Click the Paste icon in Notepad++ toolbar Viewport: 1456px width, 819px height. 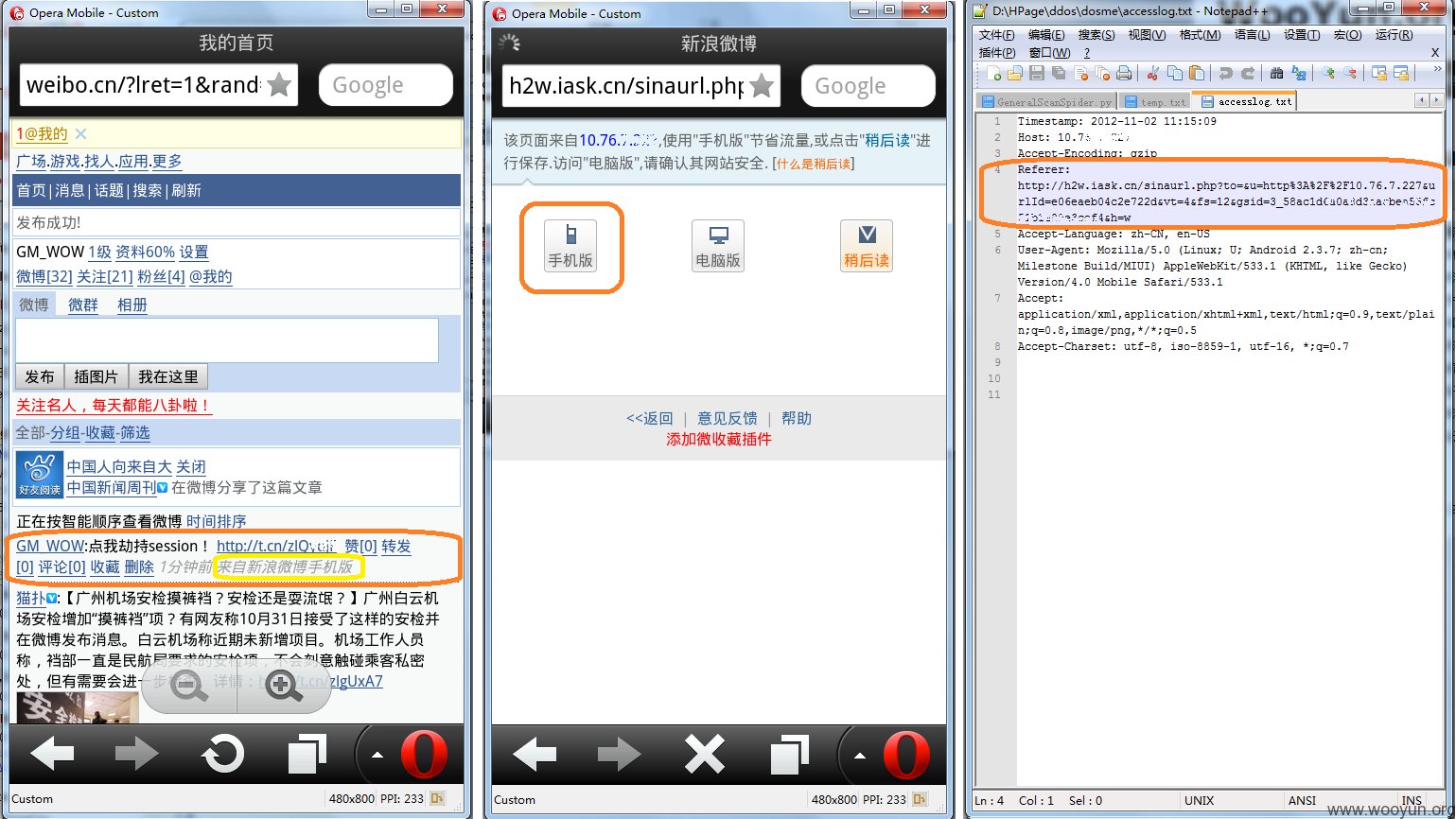click(x=1197, y=73)
